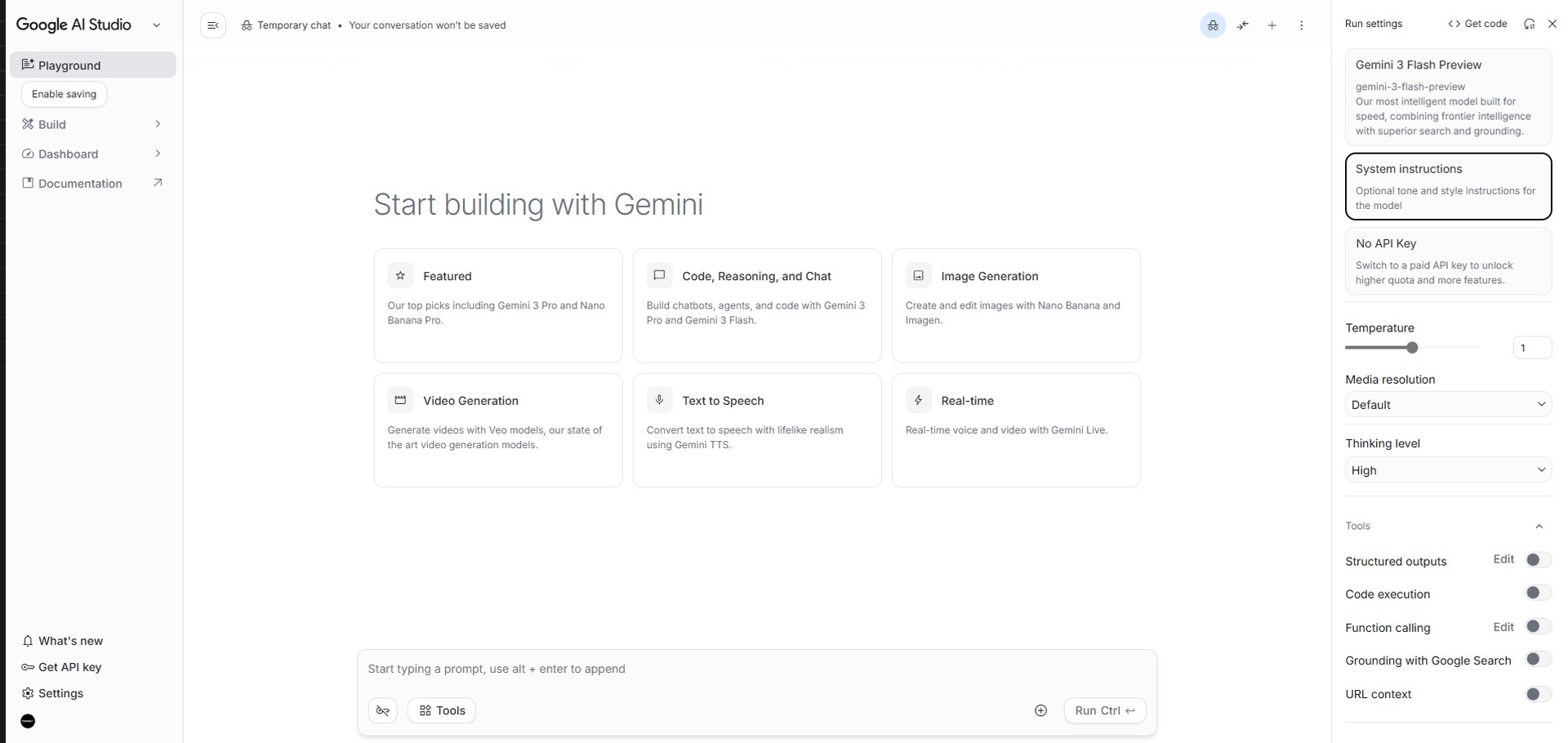The image size is (1568, 743).
Task: Collapse the left navigation sidebar icon
Action: [213, 25]
